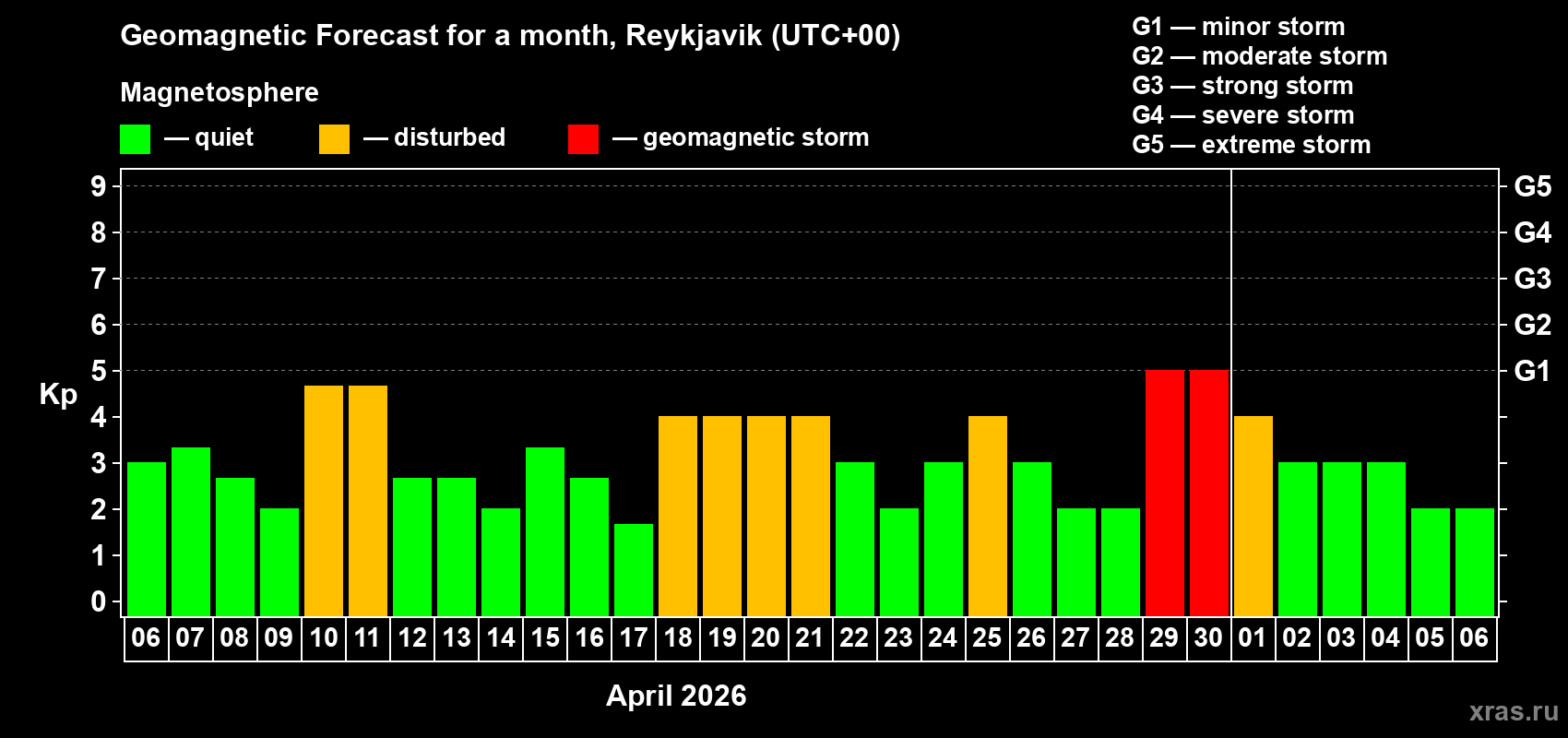Click the green quiet legend swatch
Screen dimensions: 1568x738
[135, 139]
